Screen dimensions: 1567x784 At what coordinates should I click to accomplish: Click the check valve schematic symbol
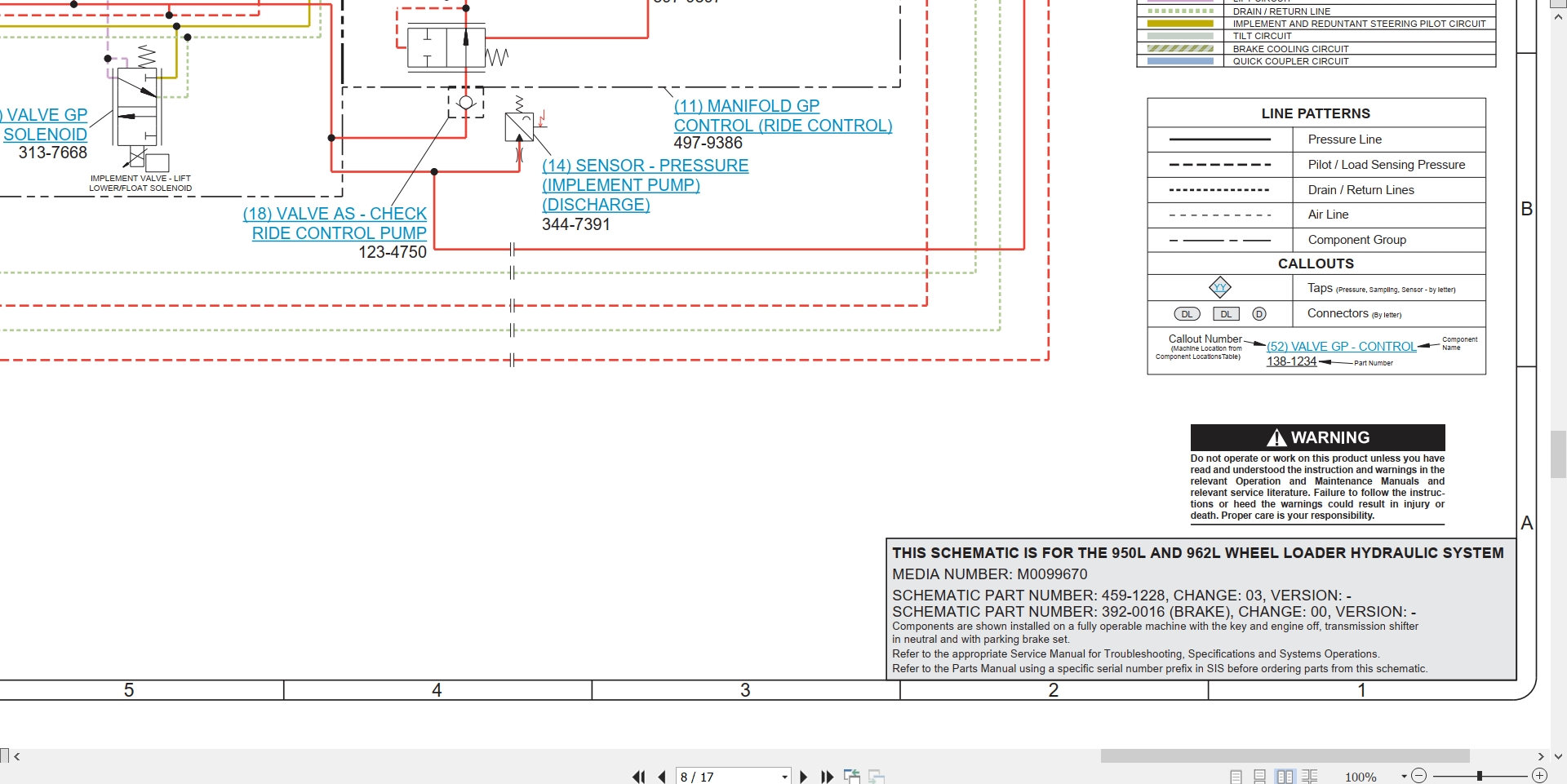[x=465, y=103]
